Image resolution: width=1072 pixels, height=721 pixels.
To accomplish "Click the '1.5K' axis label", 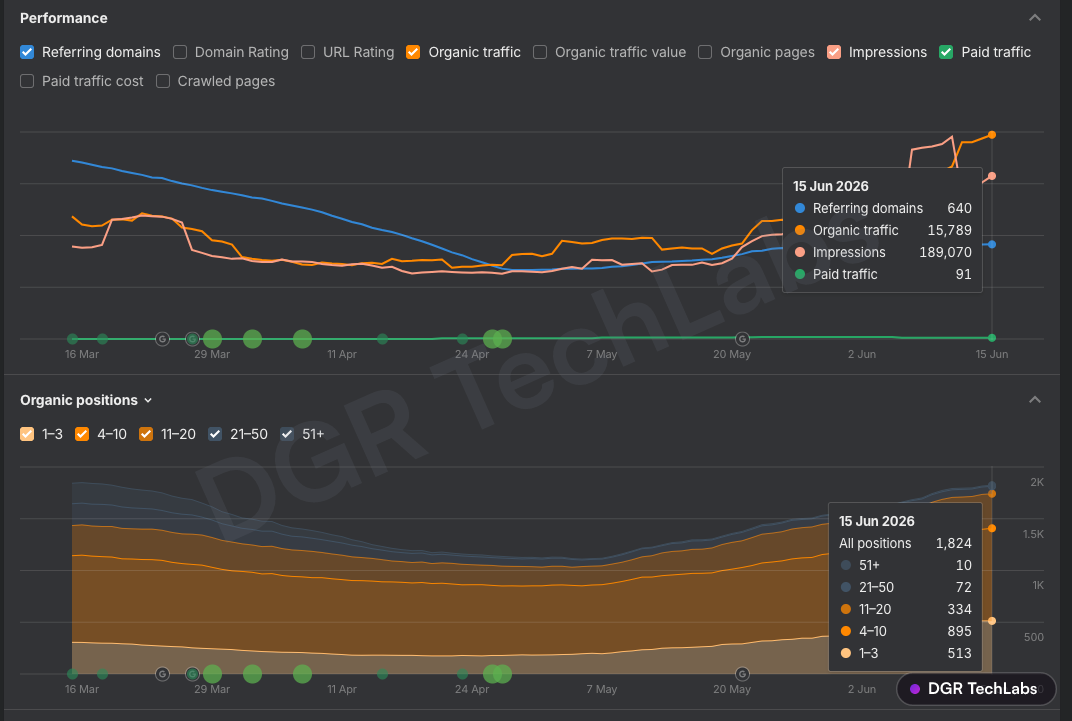I will (x=1033, y=534).
